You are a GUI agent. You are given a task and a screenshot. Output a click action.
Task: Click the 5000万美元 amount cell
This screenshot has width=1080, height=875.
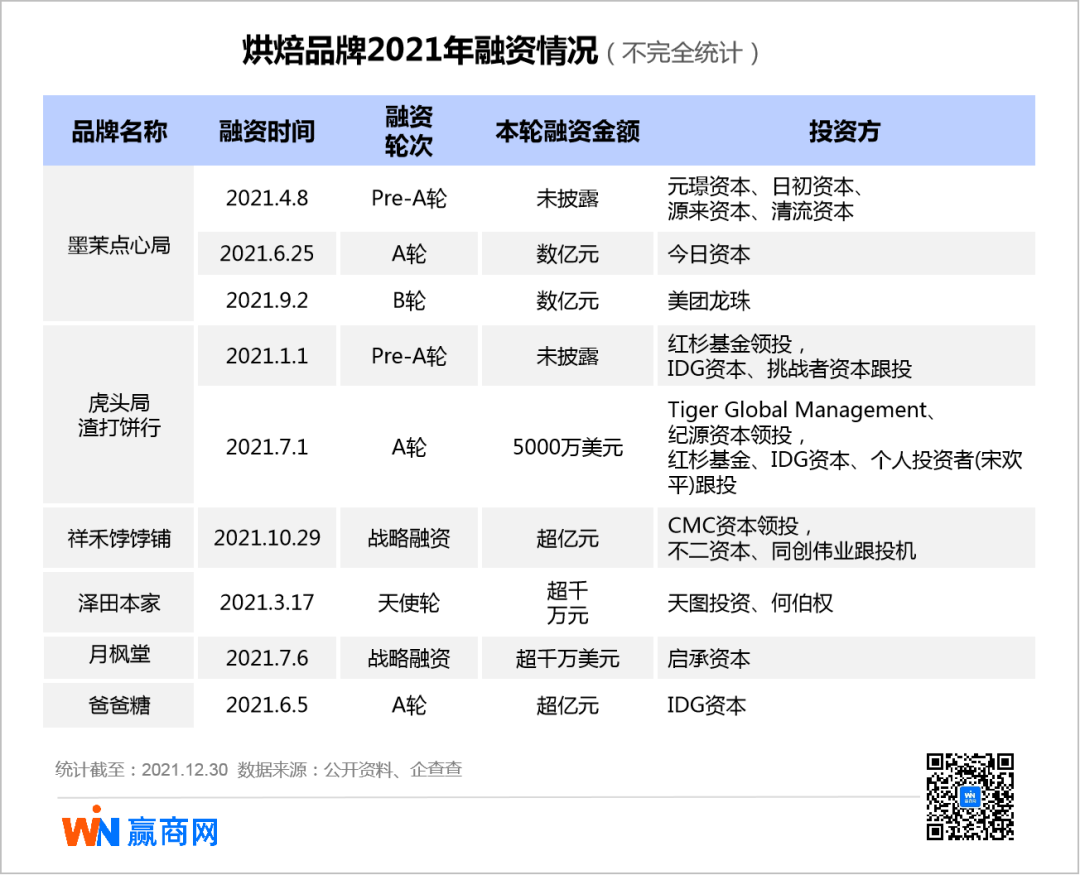tap(567, 447)
